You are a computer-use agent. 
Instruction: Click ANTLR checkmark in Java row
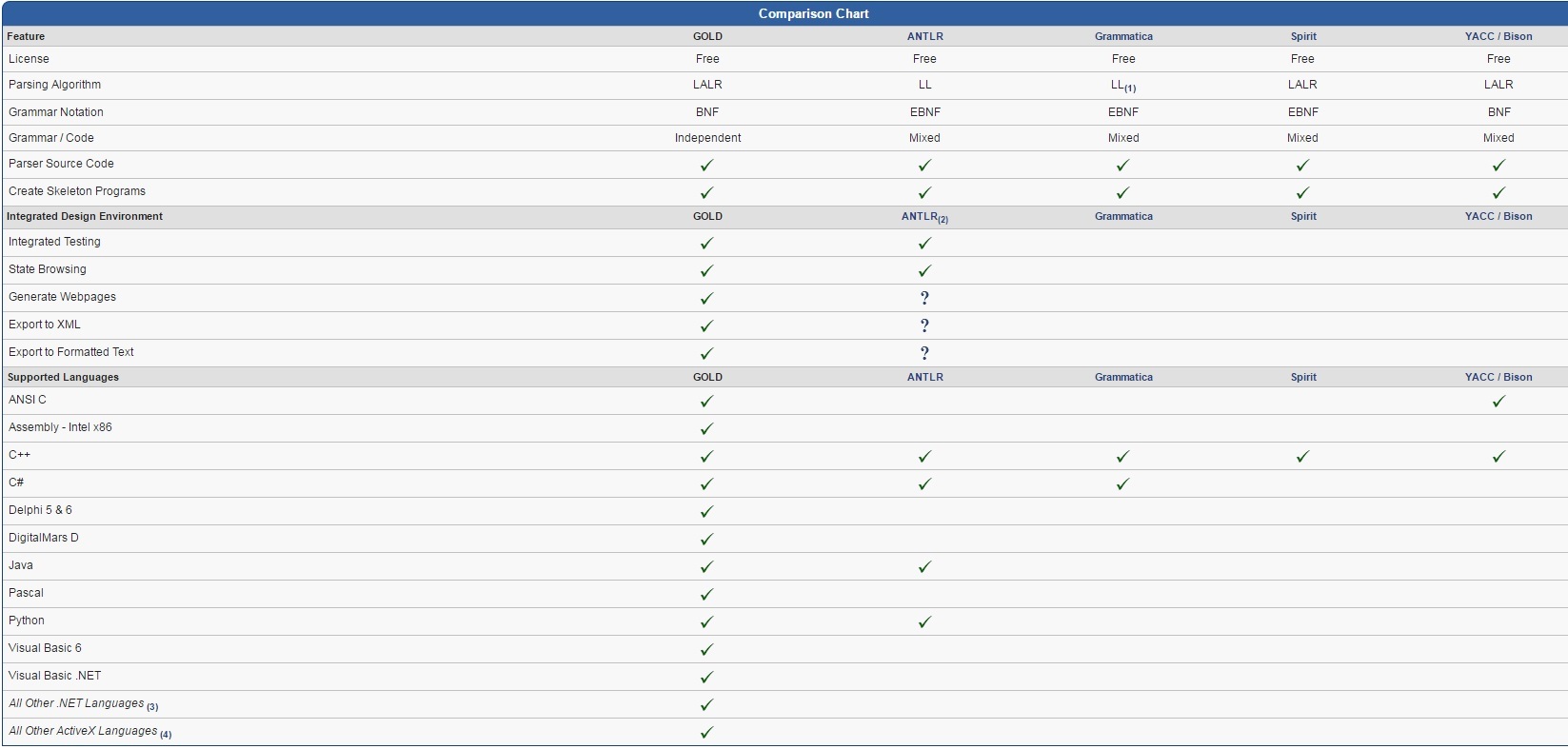click(x=924, y=567)
